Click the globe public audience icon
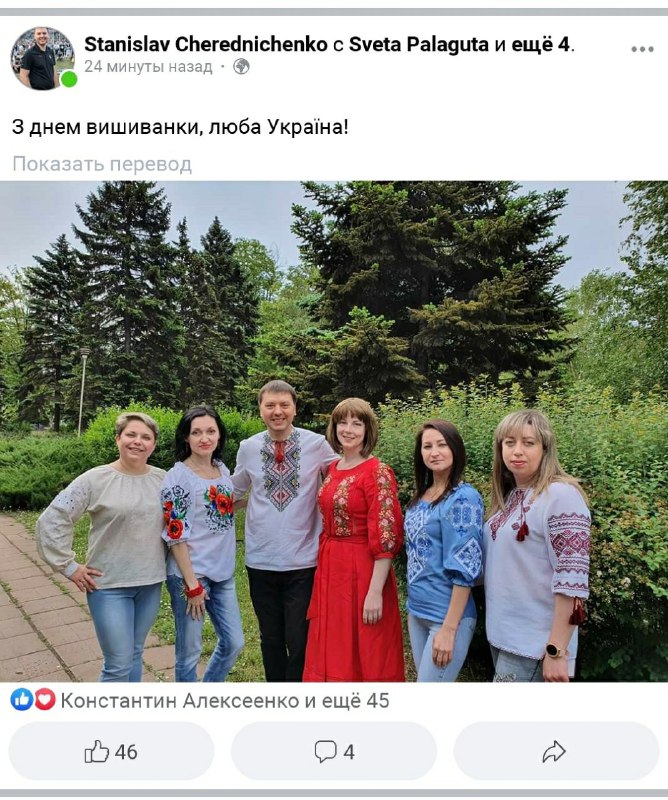 click(241, 67)
